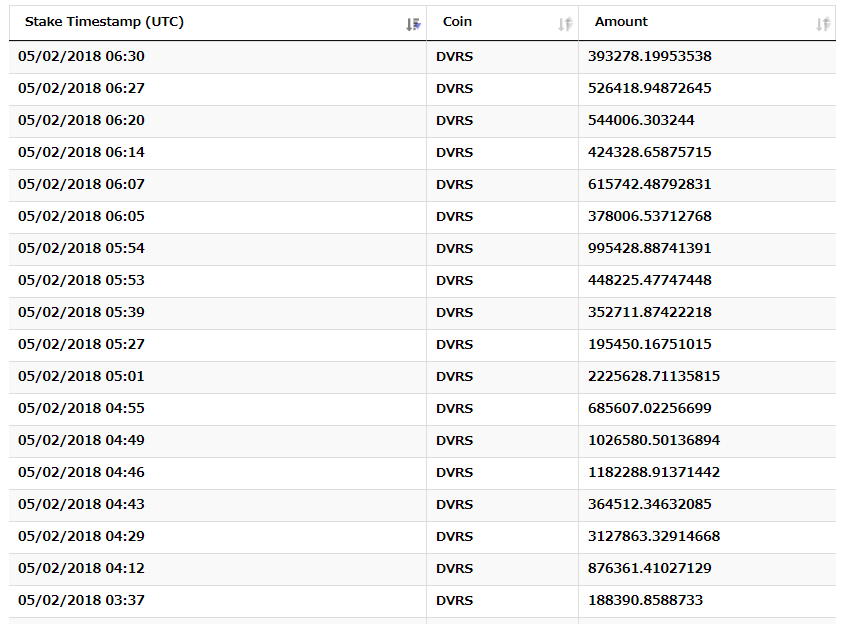The image size is (851, 624).
Task: Select the 05/02/2018 06:14 timestamp
Action: pos(81,152)
